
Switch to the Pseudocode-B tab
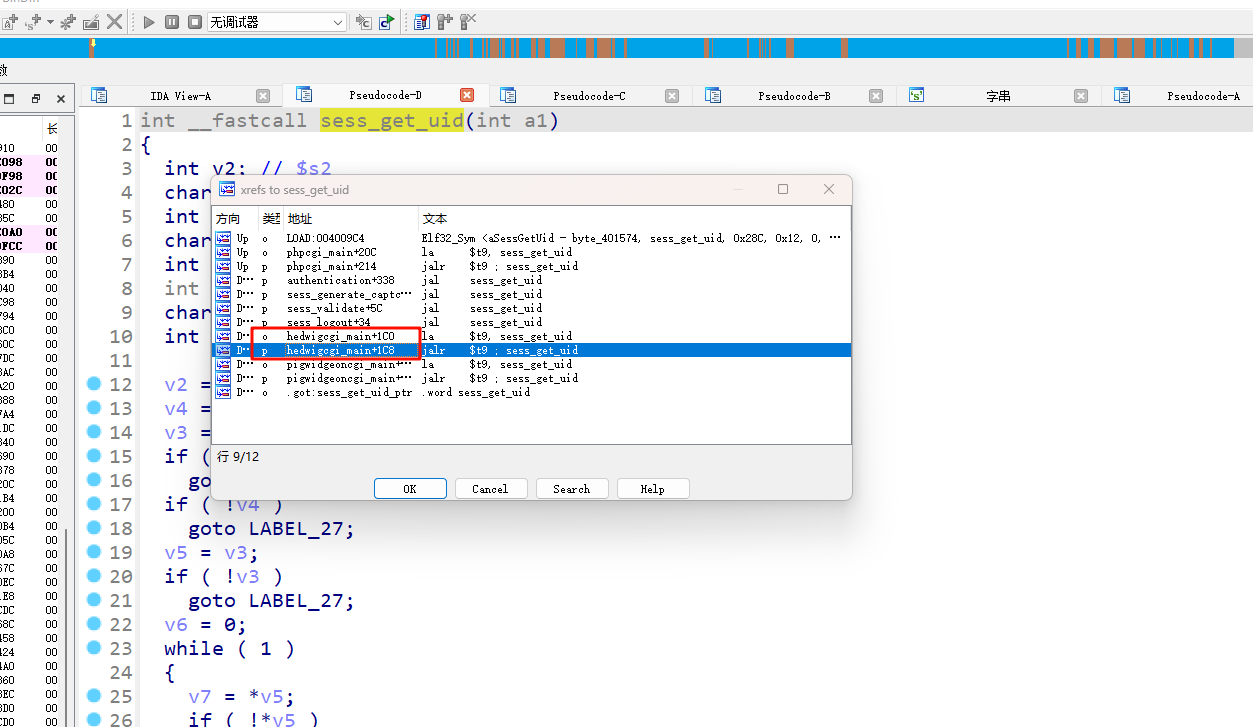(x=794, y=96)
